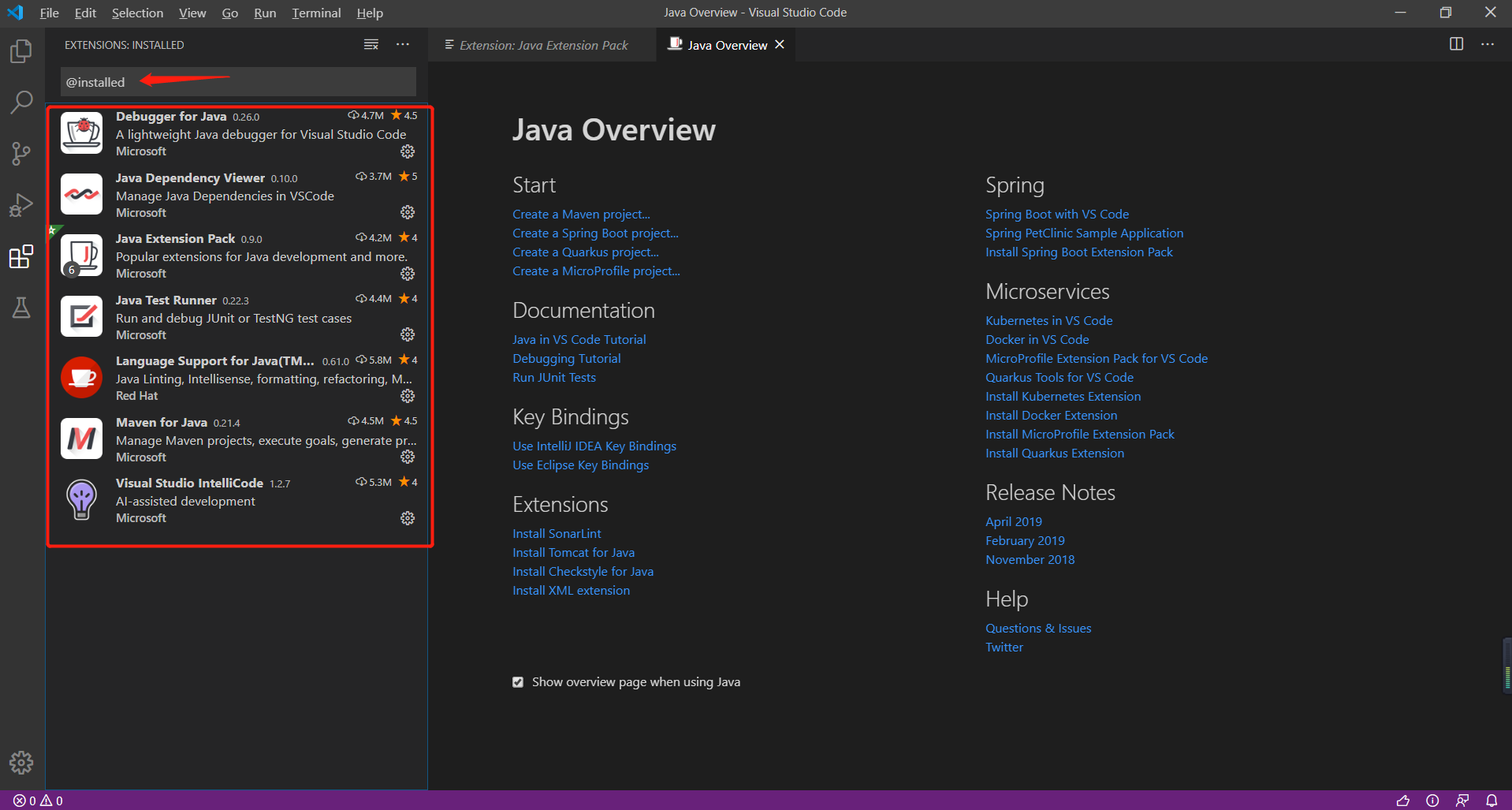The width and height of the screenshot is (1512, 810).
Task: Open the Extensions view More Actions menu
Action: 403,44
